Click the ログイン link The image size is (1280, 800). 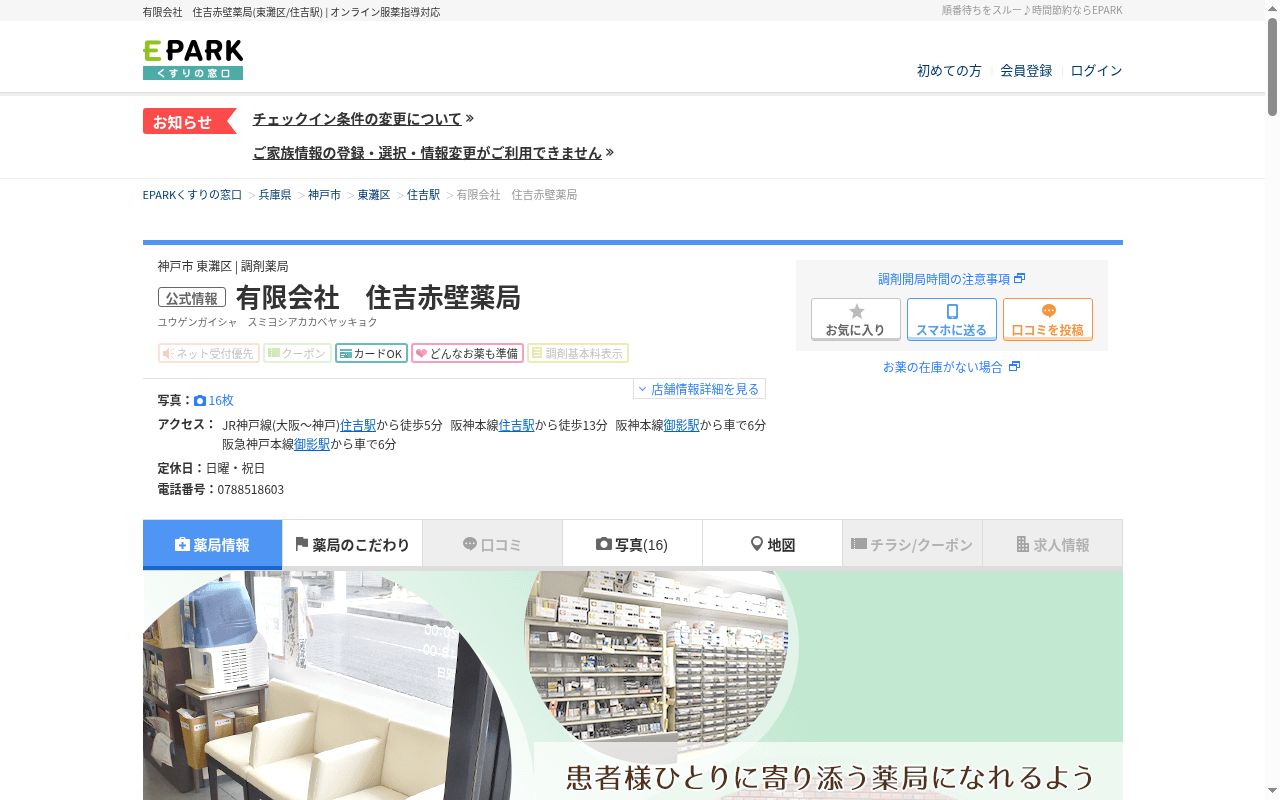click(x=1096, y=71)
